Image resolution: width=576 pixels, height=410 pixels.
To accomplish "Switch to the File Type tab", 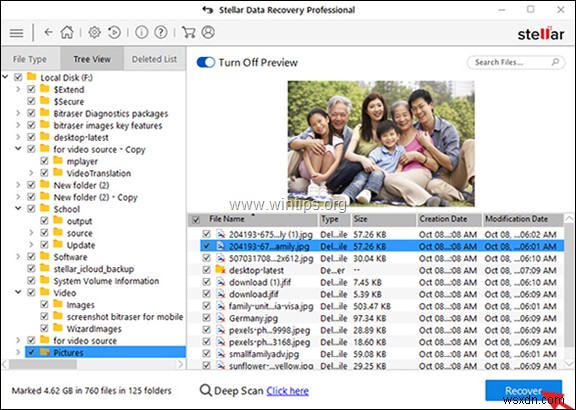I will (30, 59).
